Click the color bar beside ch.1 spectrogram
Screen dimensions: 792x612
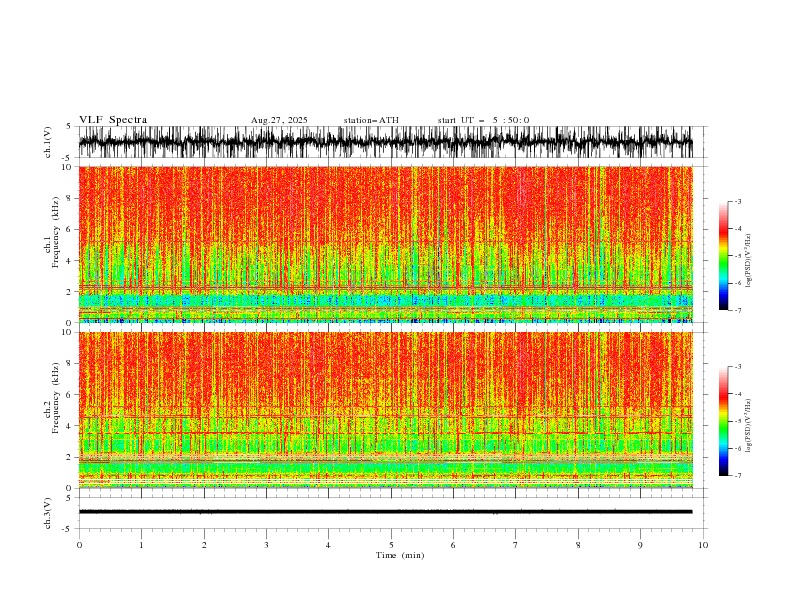pos(723,256)
